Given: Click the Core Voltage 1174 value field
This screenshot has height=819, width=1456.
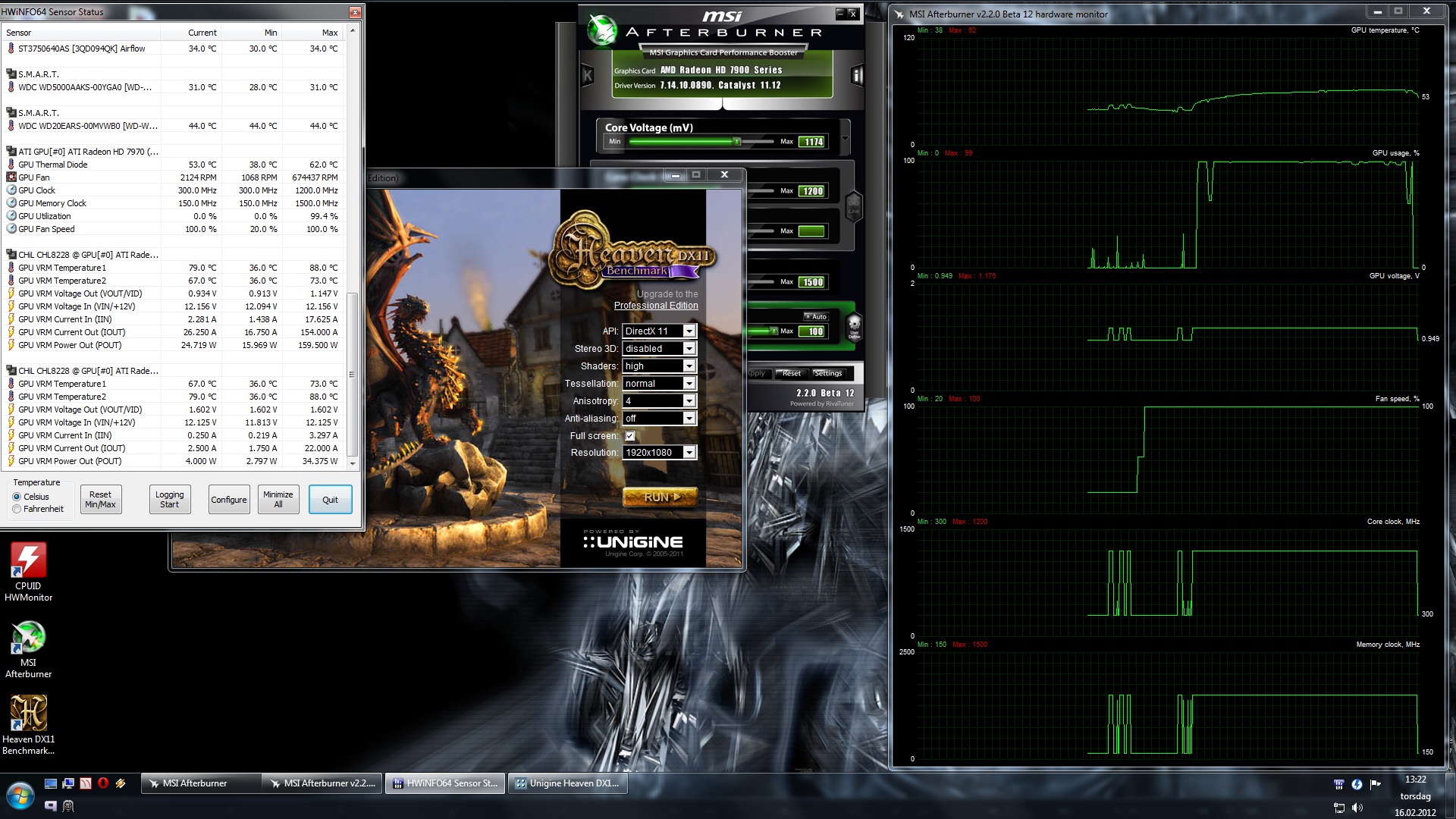Looking at the screenshot, I should 812,142.
